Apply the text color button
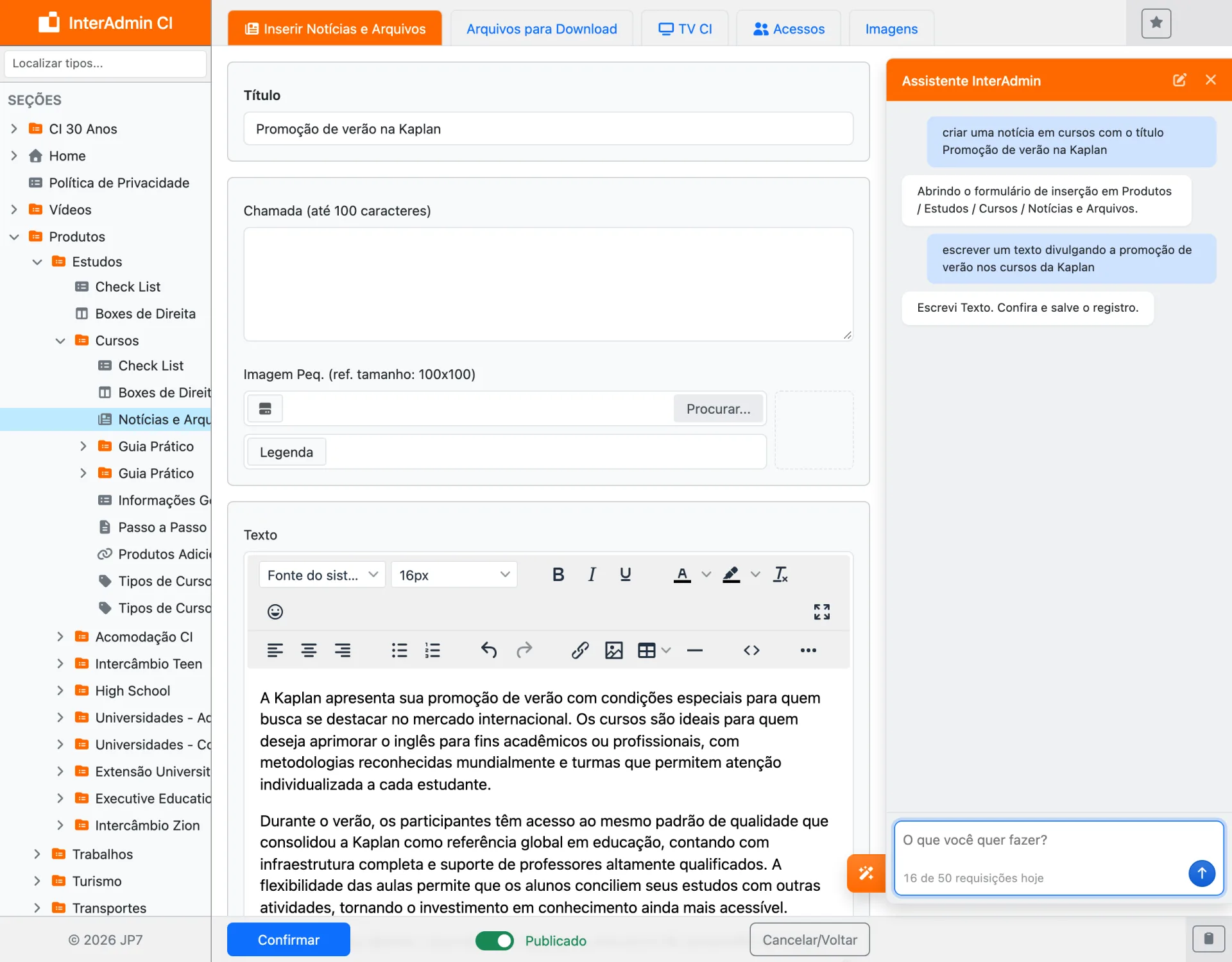Image resolution: width=1232 pixels, height=962 pixels. click(682, 575)
